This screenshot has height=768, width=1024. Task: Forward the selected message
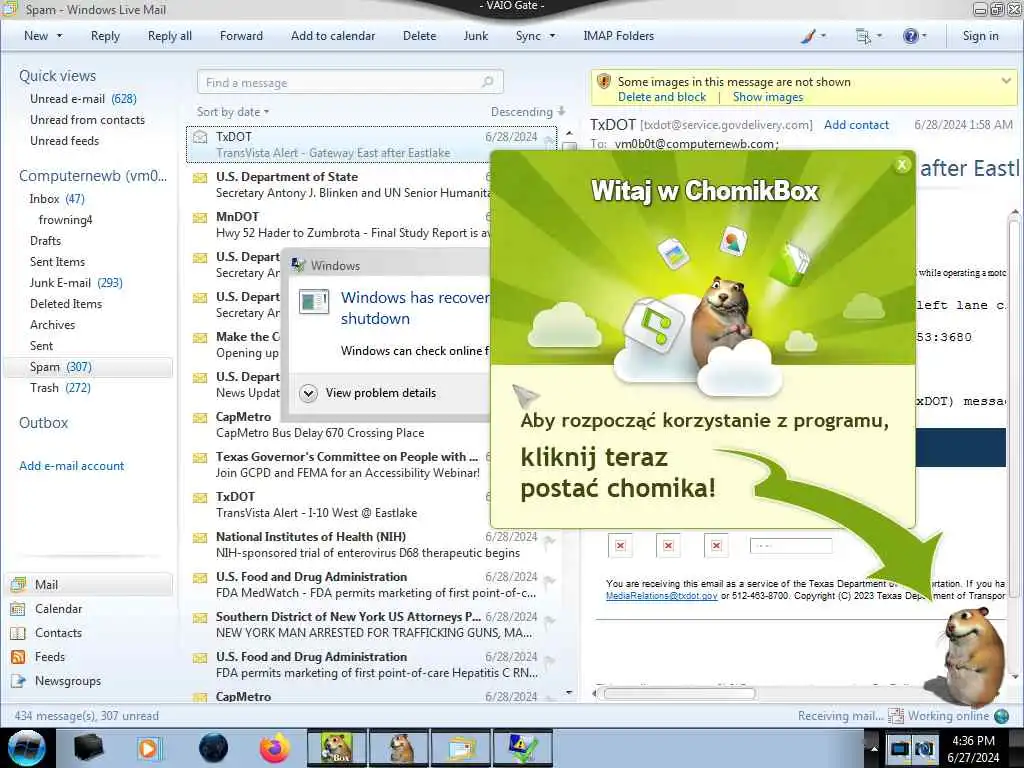click(241, 36)
